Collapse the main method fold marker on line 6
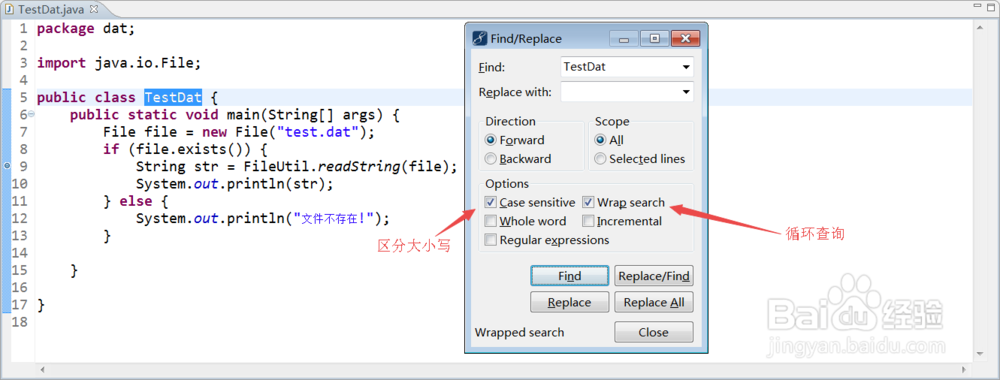1000x380 pixels. [31, 114]
